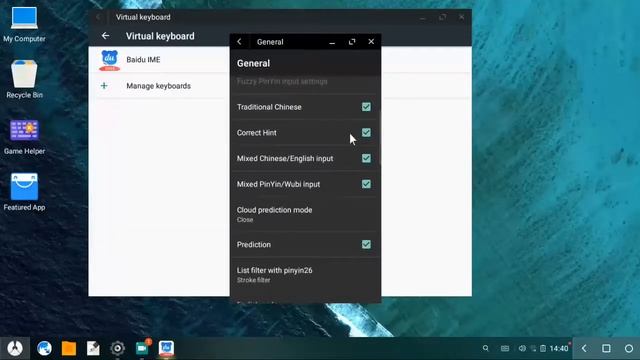The width and height of the screenshot is (640, 360).
Task: Click the network tray icon
Action: coord(533,348)
